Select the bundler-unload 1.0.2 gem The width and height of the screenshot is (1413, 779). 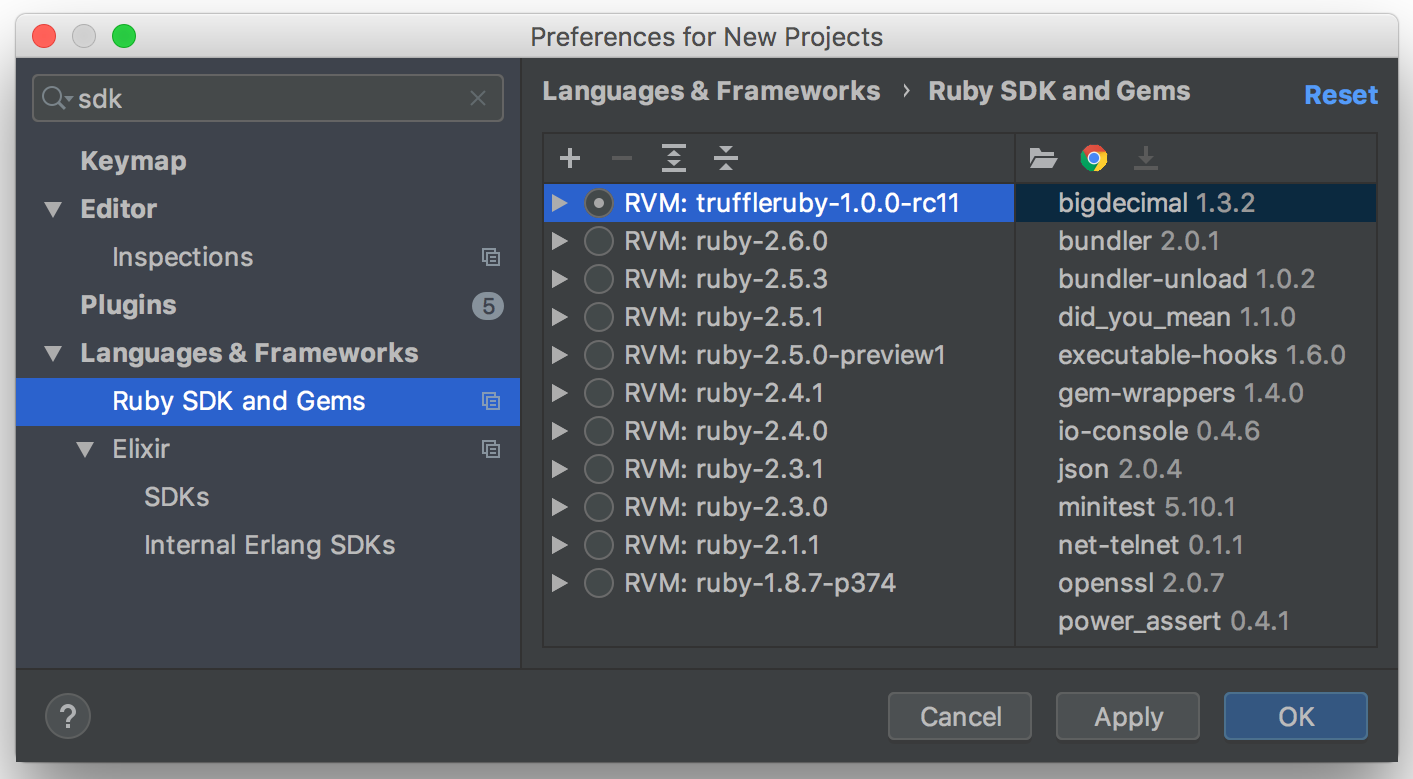pos(1196,279)
